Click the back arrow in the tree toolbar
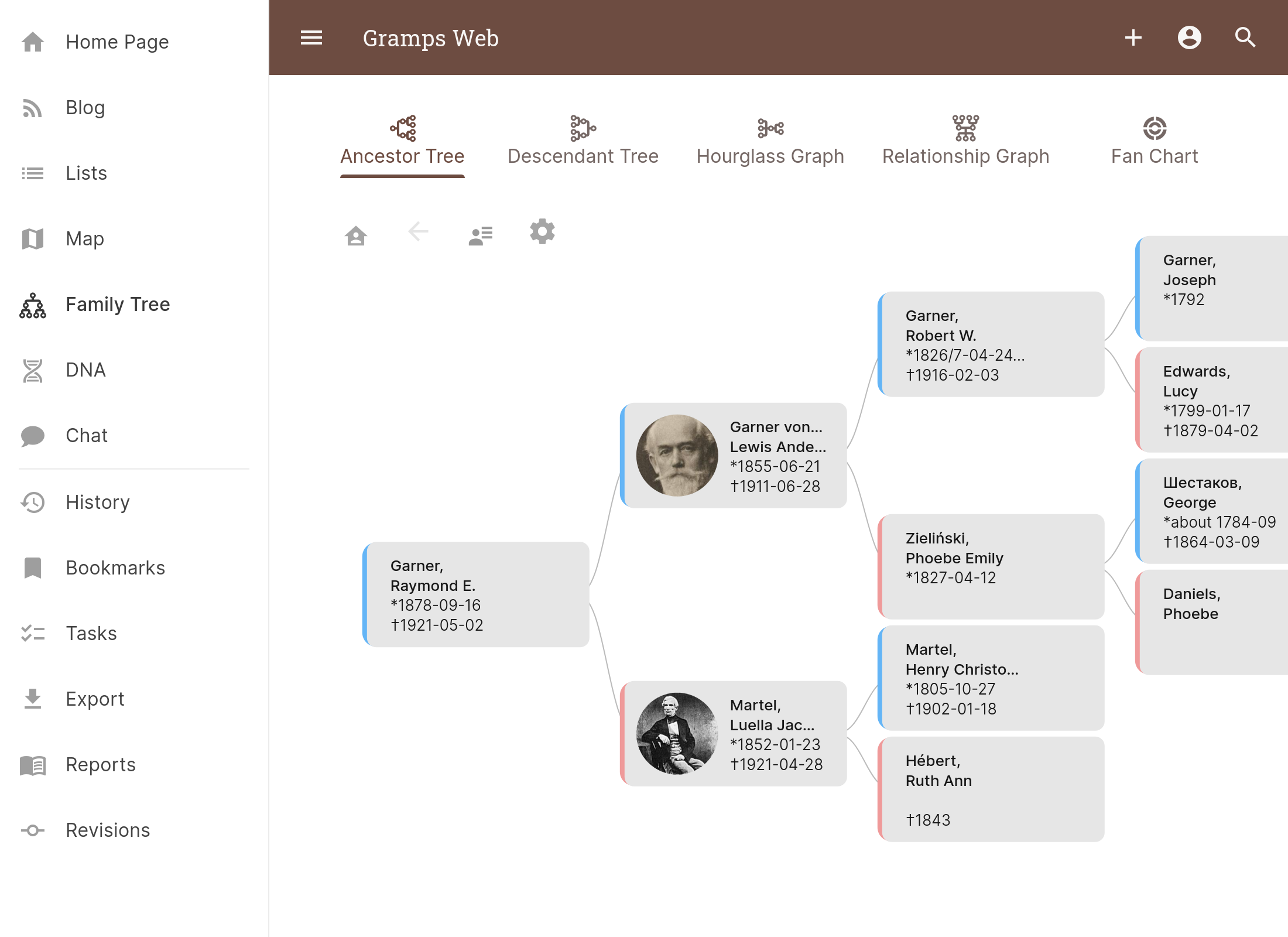The width and height of the screenshot is (1288, 937). [x=418, y=232]
